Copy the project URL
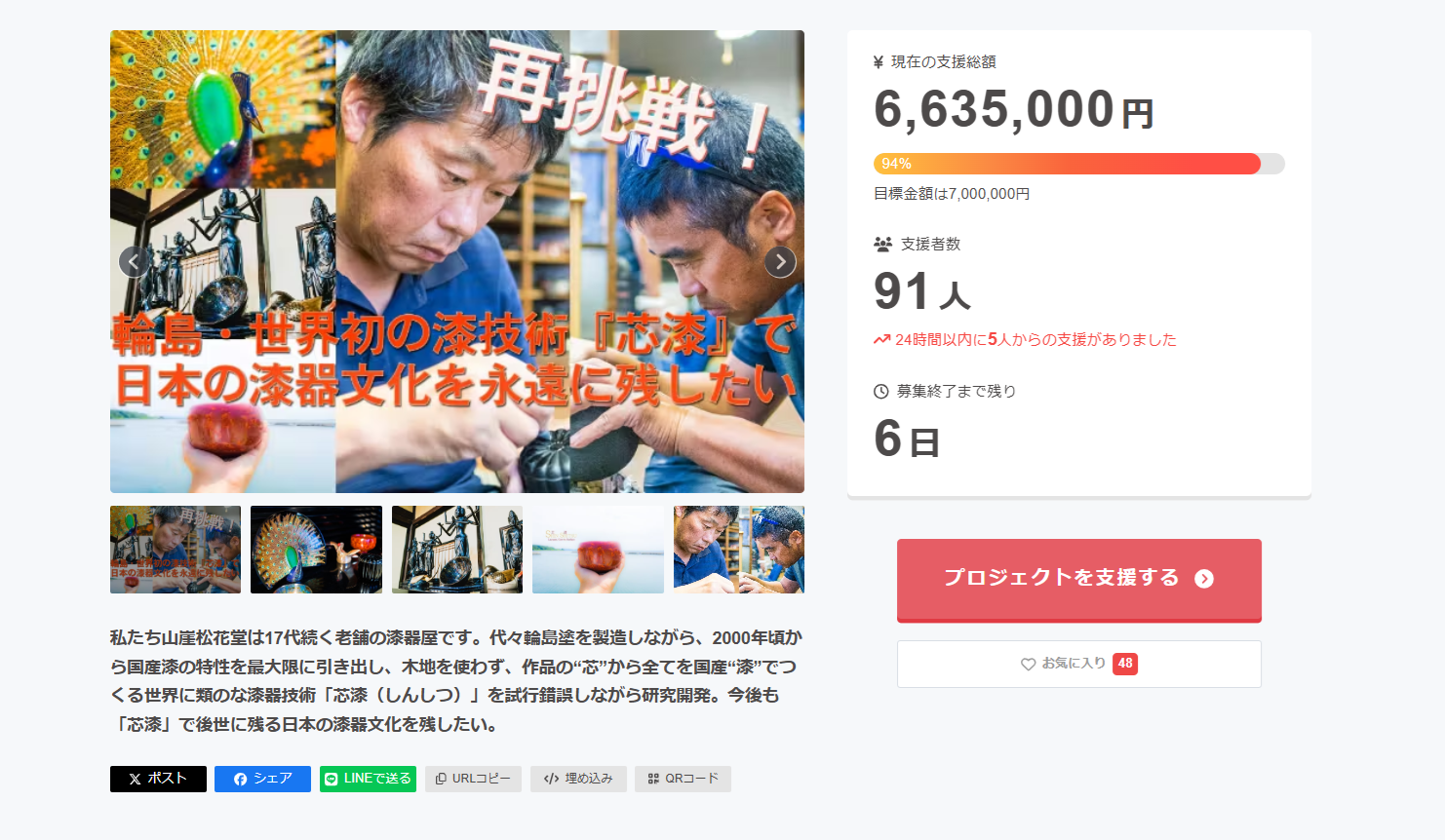 (x=473, y=779)
